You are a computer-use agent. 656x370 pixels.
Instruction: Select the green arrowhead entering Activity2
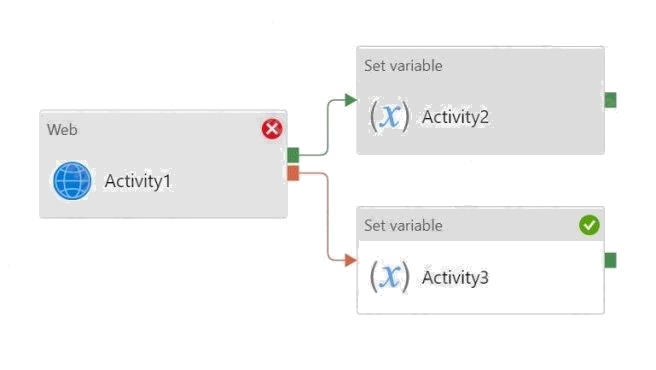click(351, 100)
